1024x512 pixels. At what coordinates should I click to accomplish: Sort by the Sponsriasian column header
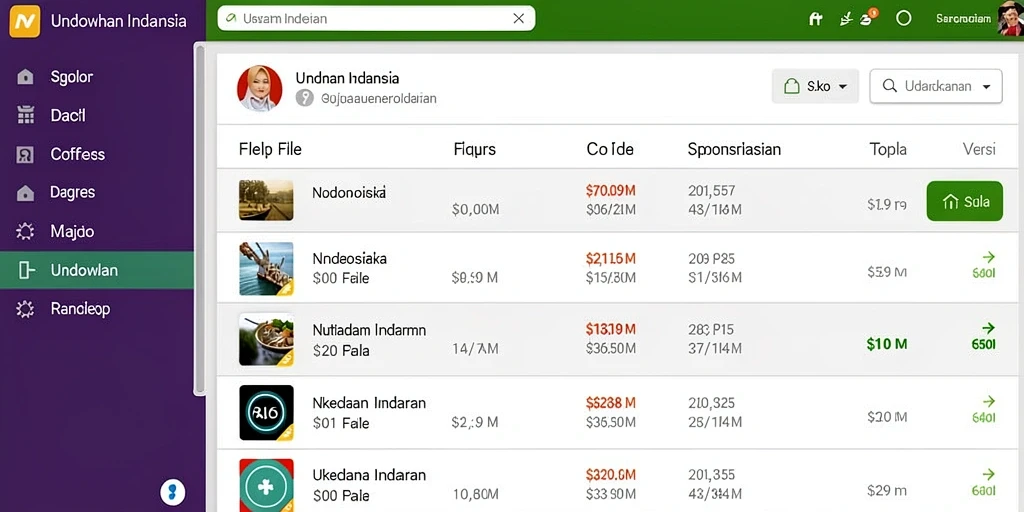(x=734, y=150)
